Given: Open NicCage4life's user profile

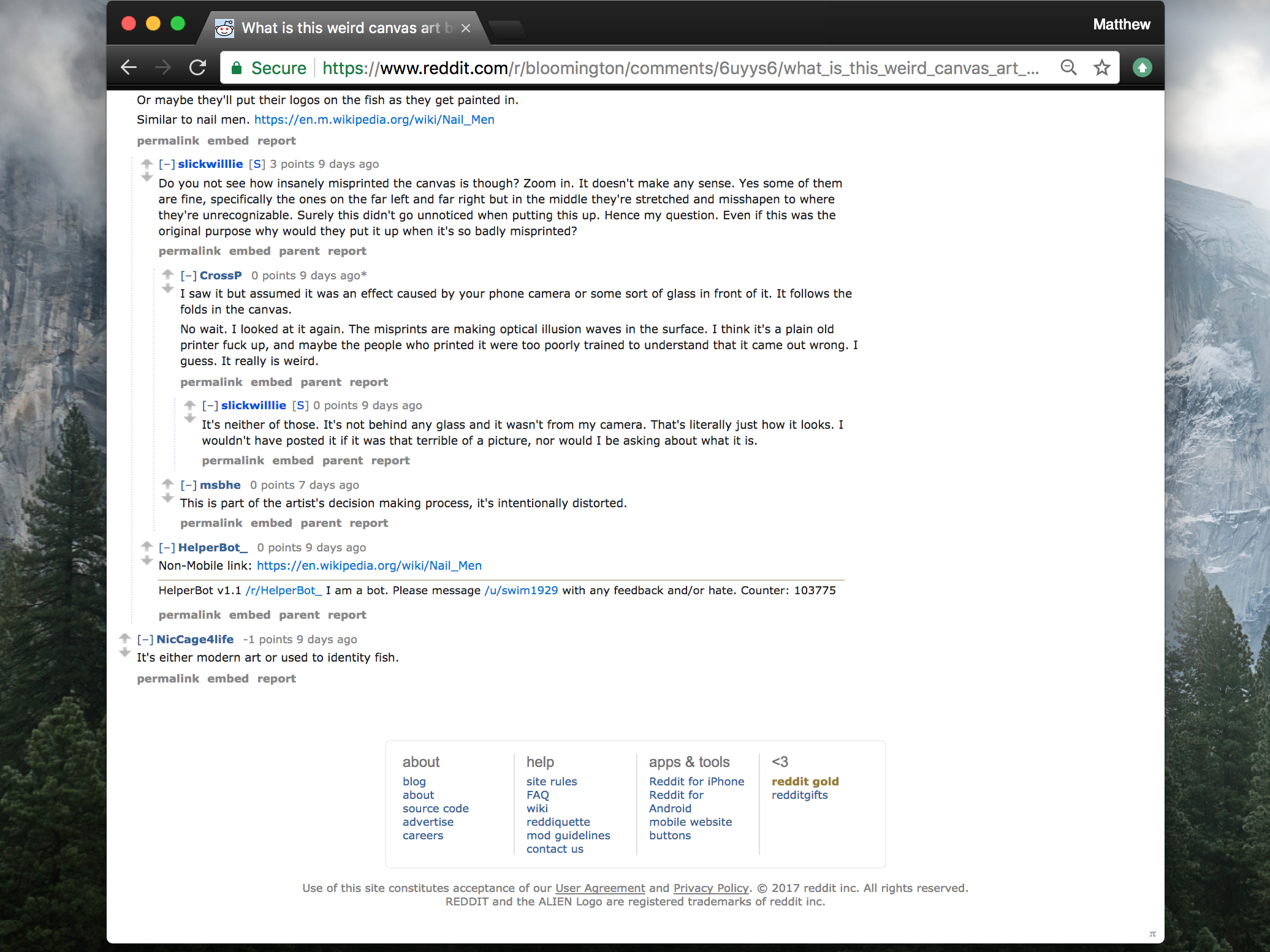Looking at the screenshot, I should tap(195, 640).
